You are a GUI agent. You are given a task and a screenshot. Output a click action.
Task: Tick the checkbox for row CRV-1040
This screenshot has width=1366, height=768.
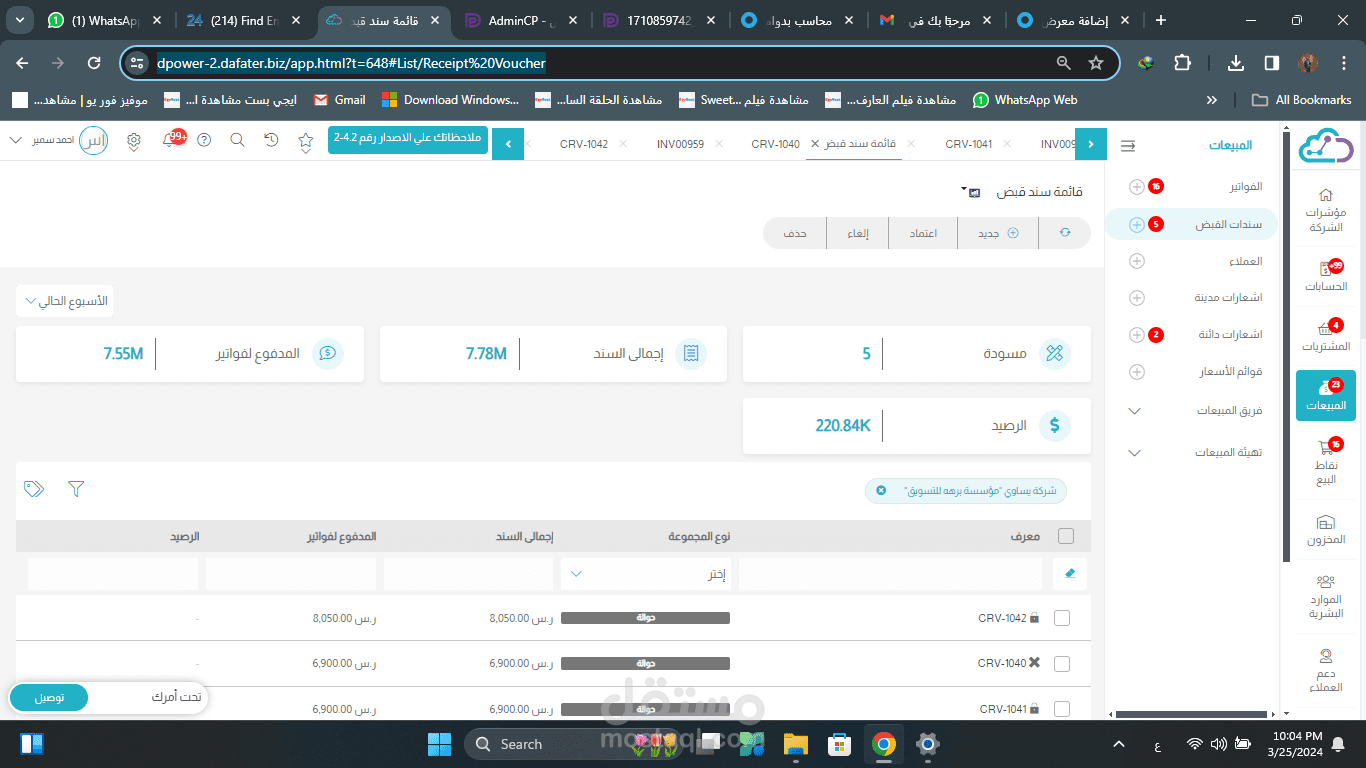pos(1062,663)
